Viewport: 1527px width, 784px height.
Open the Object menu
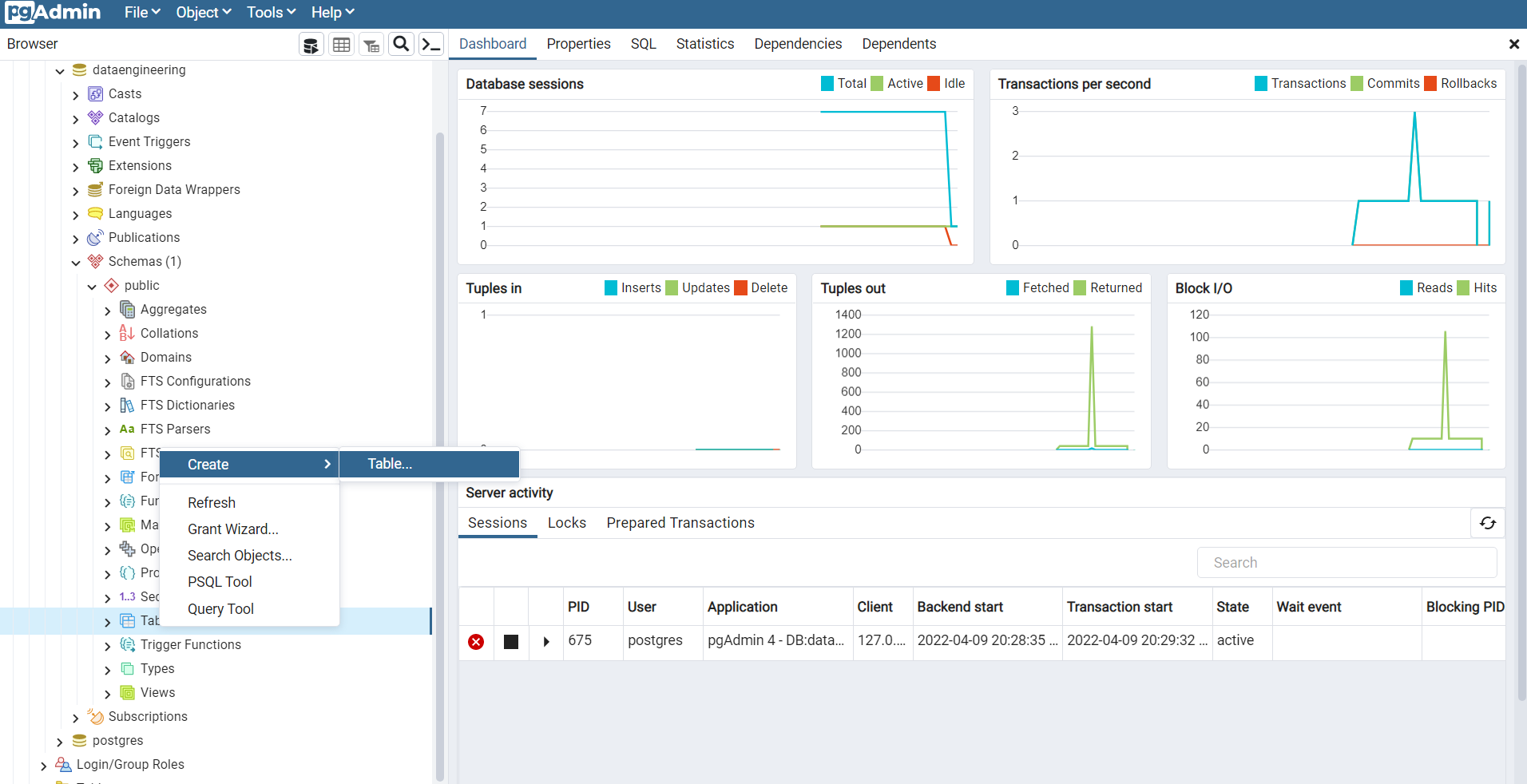tap(204, 13)
